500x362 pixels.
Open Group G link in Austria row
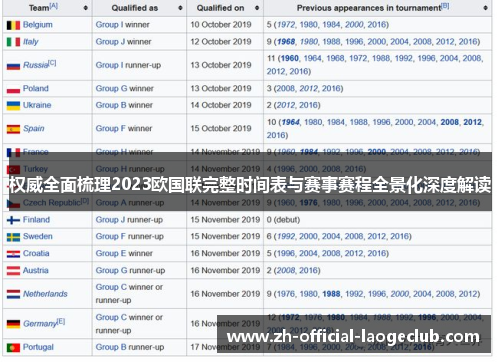coord(111,270)
